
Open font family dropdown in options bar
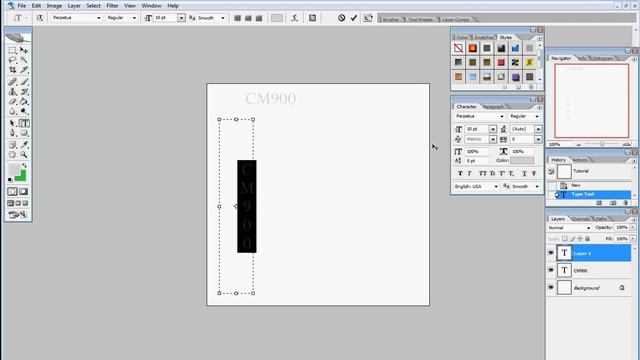(x=98, y=18)
